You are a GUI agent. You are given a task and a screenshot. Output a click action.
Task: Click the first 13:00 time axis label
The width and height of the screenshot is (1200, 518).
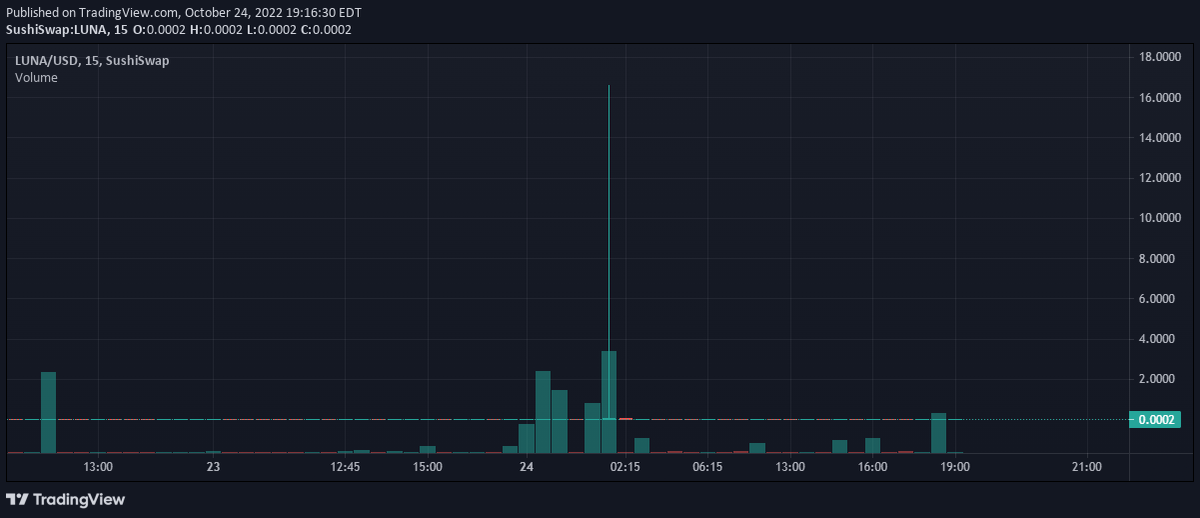98,467
